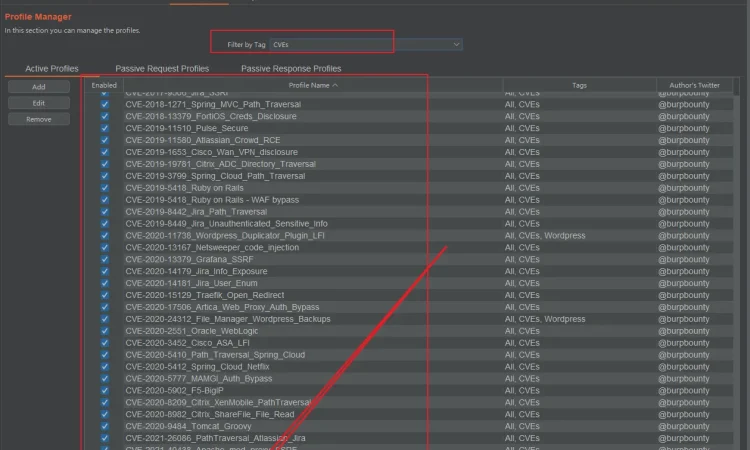Toggle CVE-2019-1653_Cisco_Wan_VPN_disclosure checkbox
The image size is (750, 450).
pos(105,152)
